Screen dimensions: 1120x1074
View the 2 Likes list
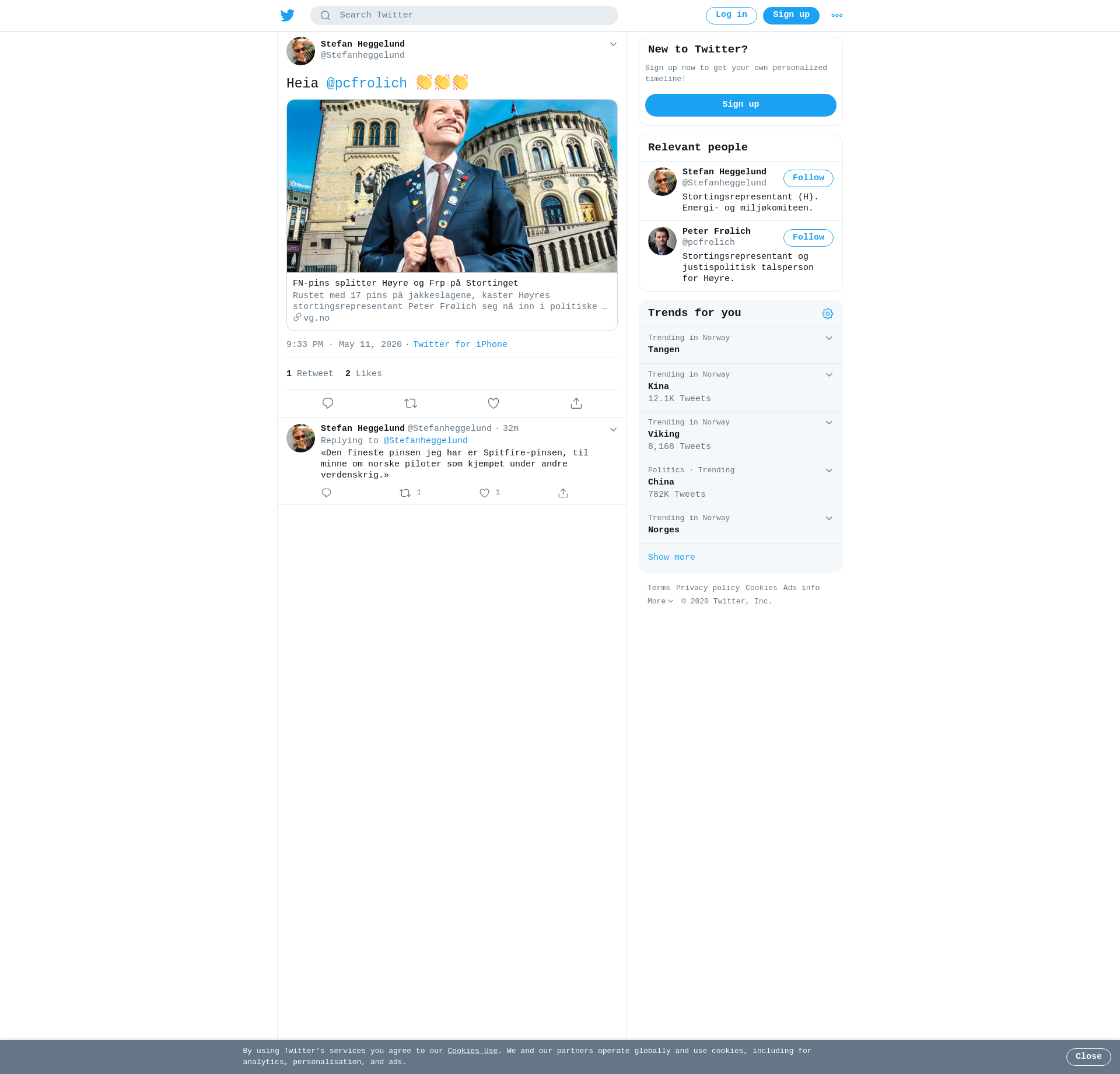[x=363, y=374]
